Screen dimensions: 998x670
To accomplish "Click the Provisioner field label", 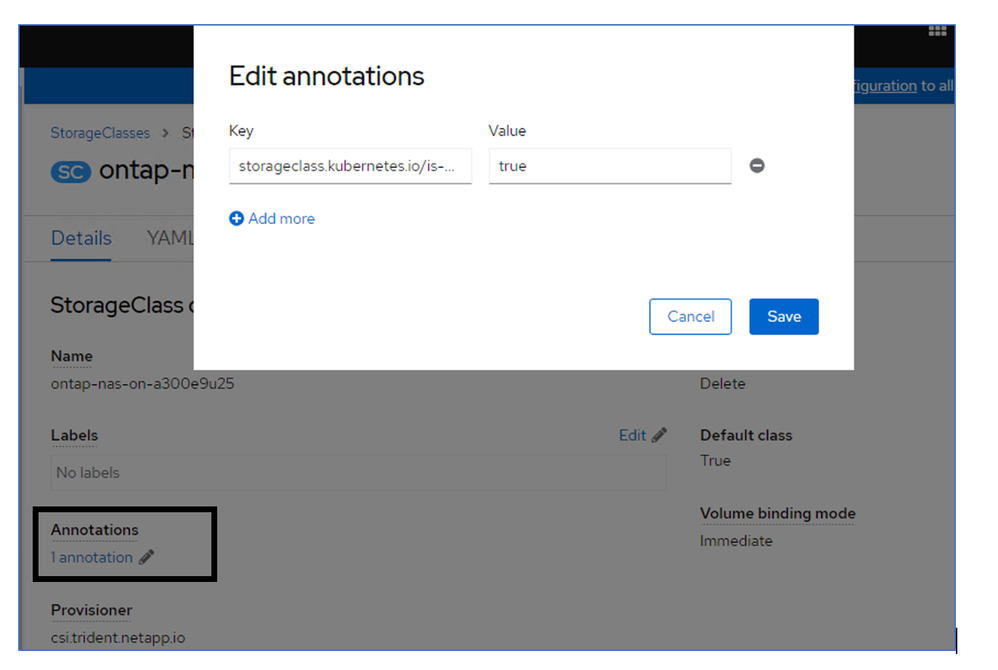I will (x=91, y=610).
